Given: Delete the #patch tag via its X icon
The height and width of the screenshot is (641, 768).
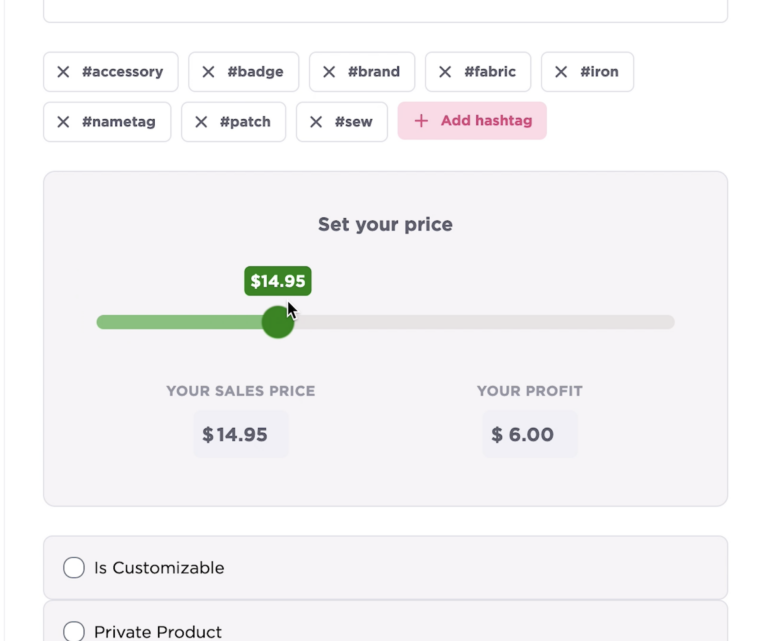Looking at the screenshot, I should click(x=201, y=122).
